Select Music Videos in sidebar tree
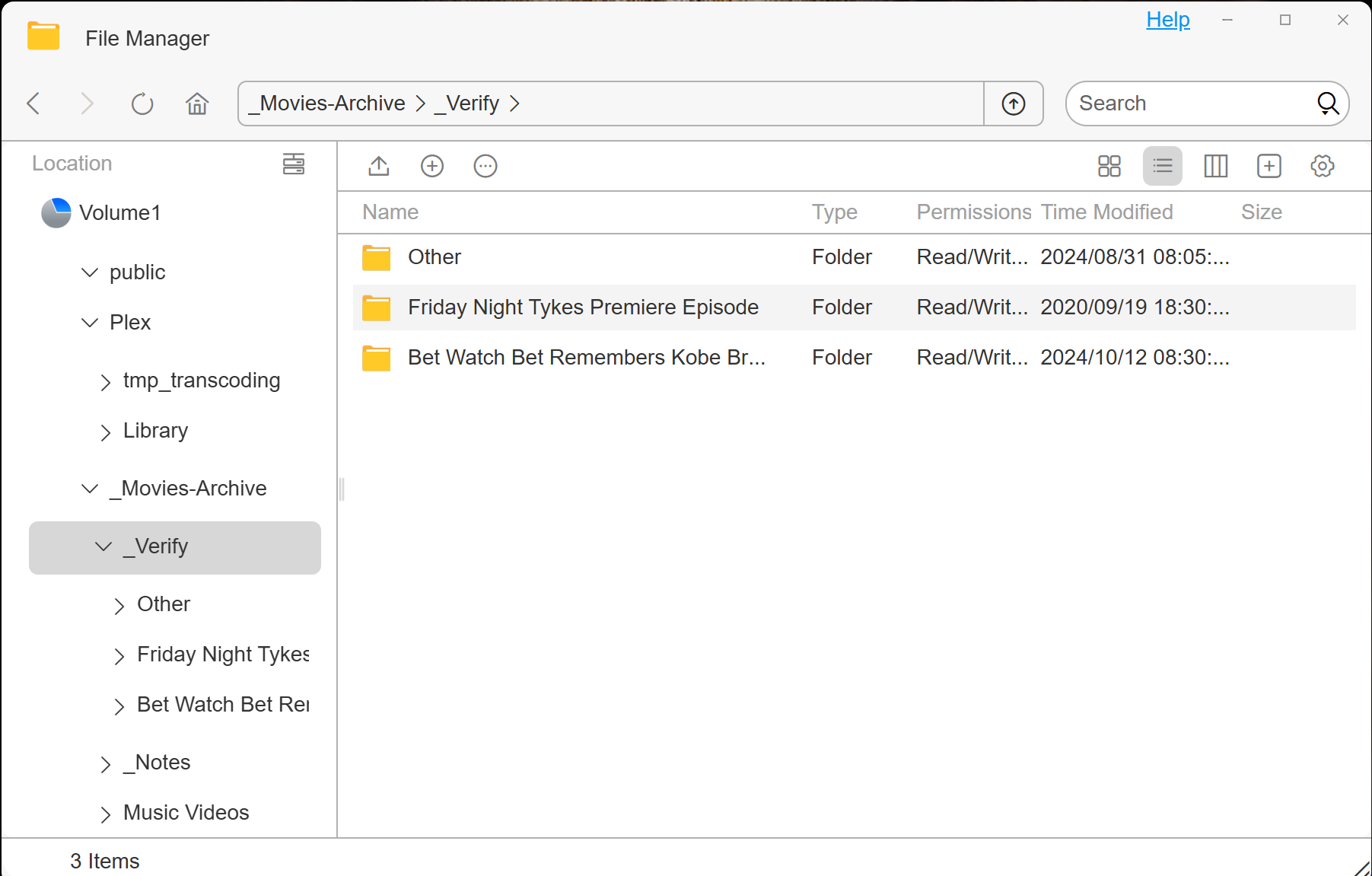The width and height of the screenshot is (1372, 876). click(186, 813)
